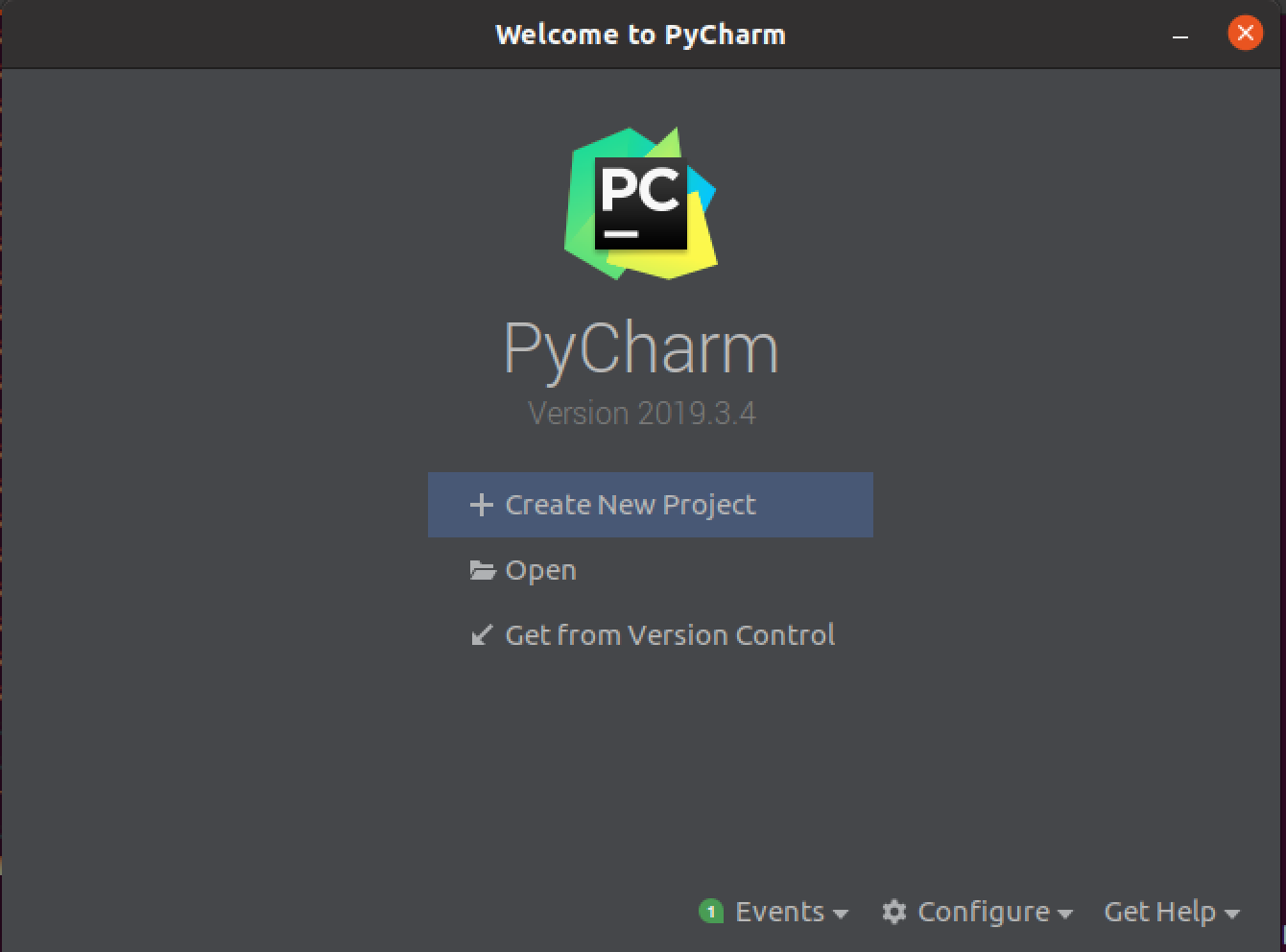Click the Version 2019.3.4 label
The width and height of the screenshot is (1286, 952).
pyautogui.click(x=642, y=413)
